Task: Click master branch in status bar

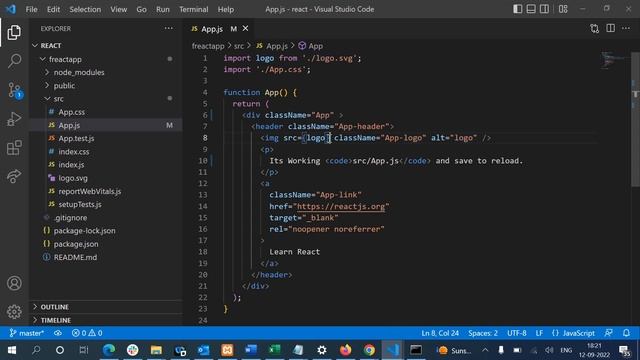Action: tap(27, 333)
